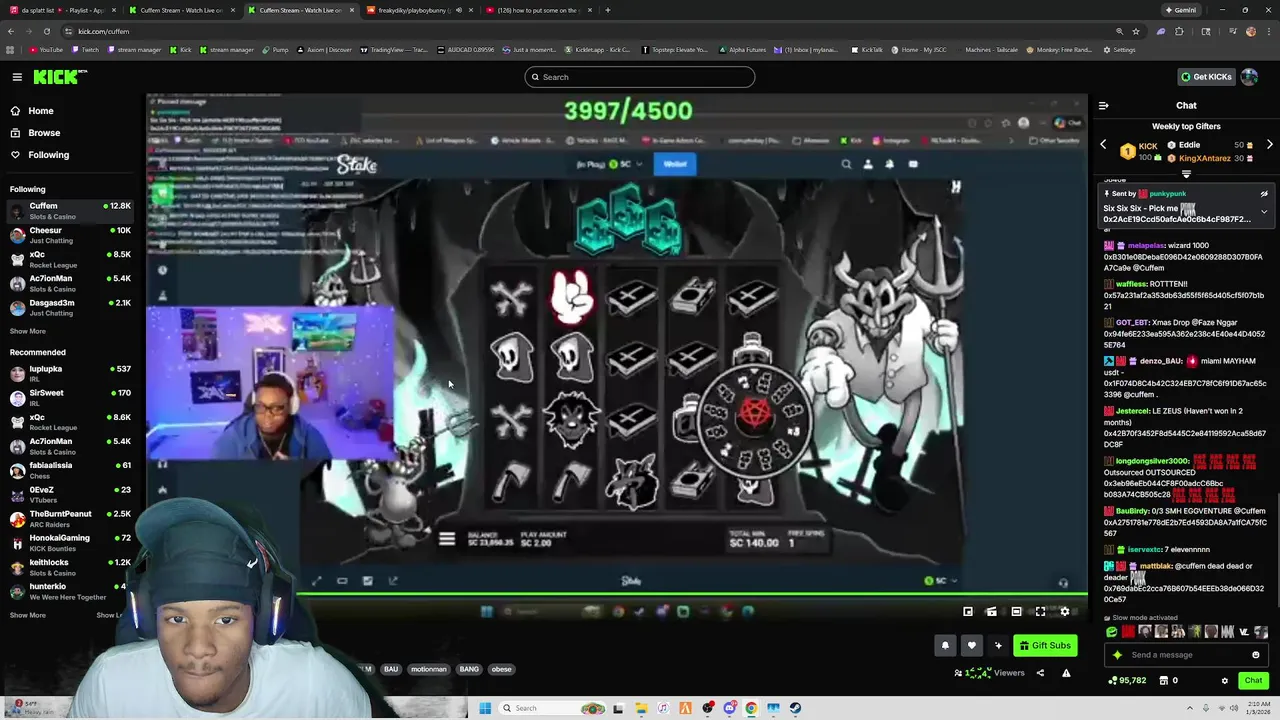Collapse the chat panel with the arrow icon
Image resolution: width=1280 pixels, height=720 pixels.
pos(1103,105)
